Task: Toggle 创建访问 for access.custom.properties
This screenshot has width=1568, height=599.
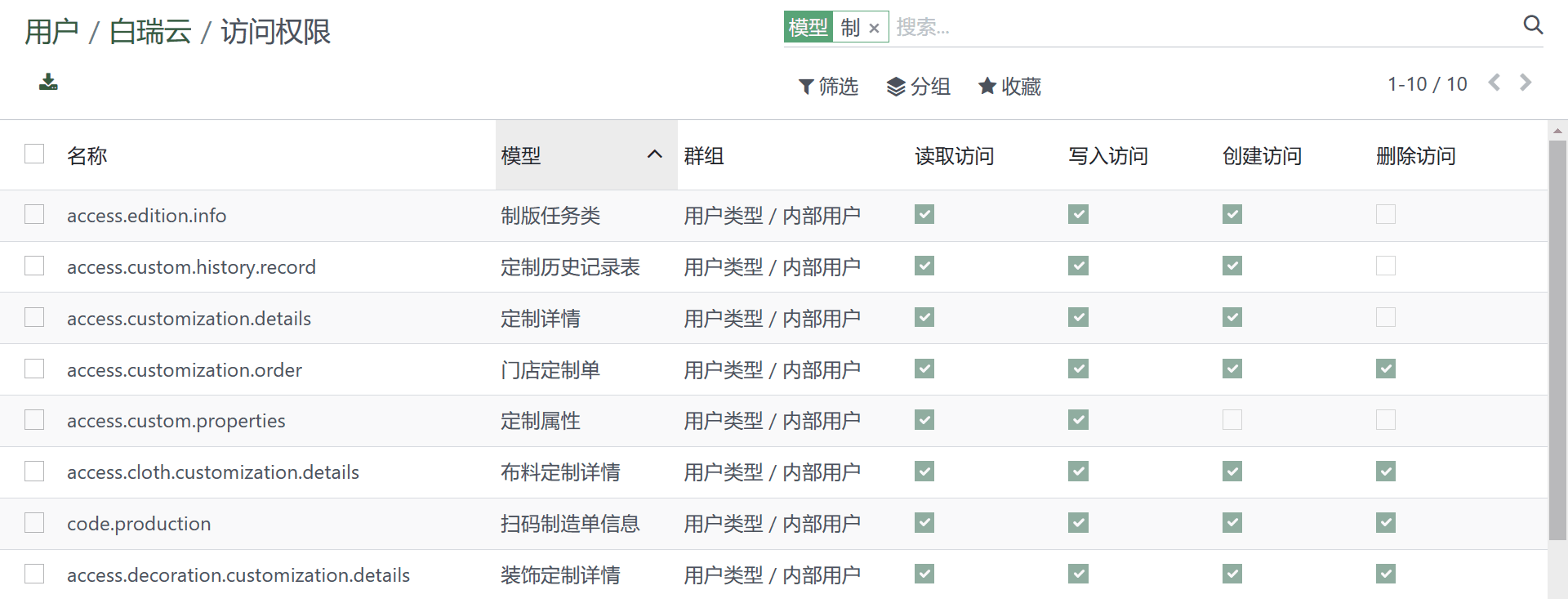Action: coord(1232,419)
